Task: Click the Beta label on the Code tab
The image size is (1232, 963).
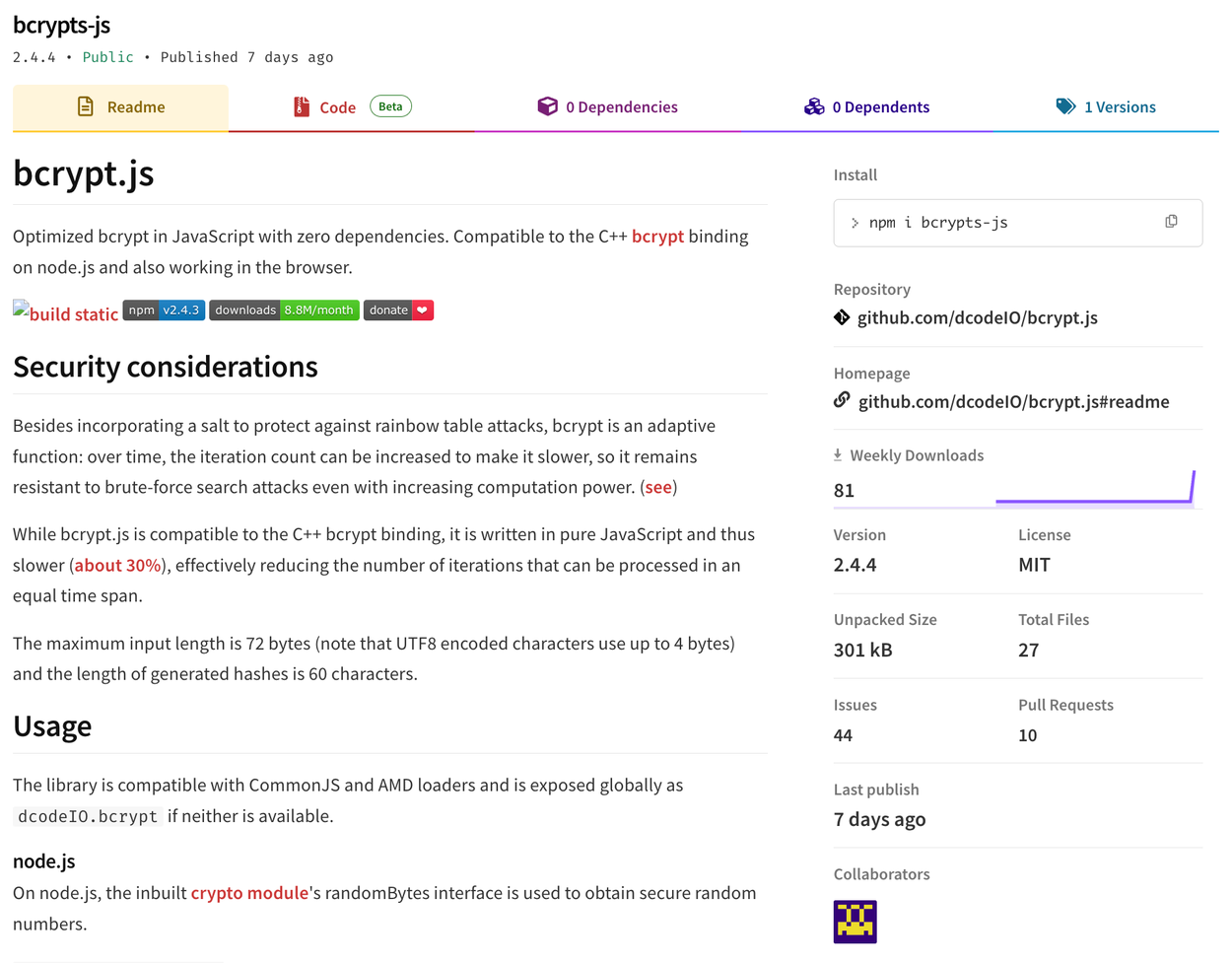Action: coord(390,105)
